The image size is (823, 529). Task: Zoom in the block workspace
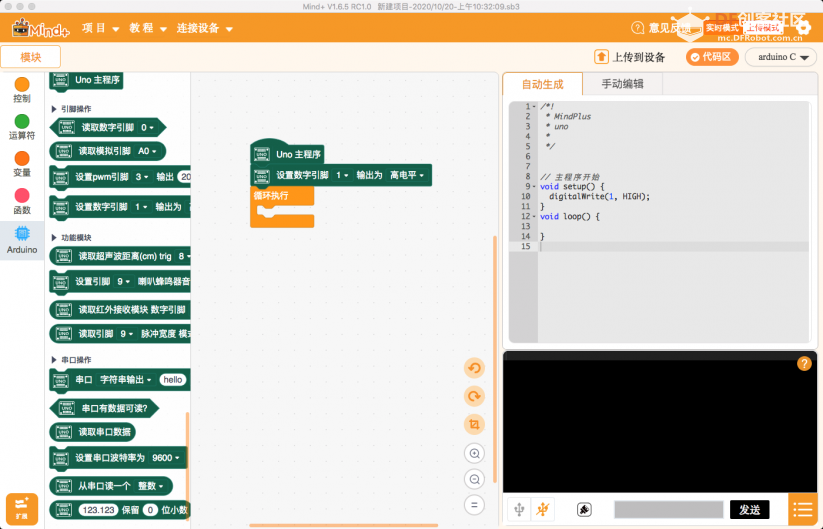[x=474, y=453]
